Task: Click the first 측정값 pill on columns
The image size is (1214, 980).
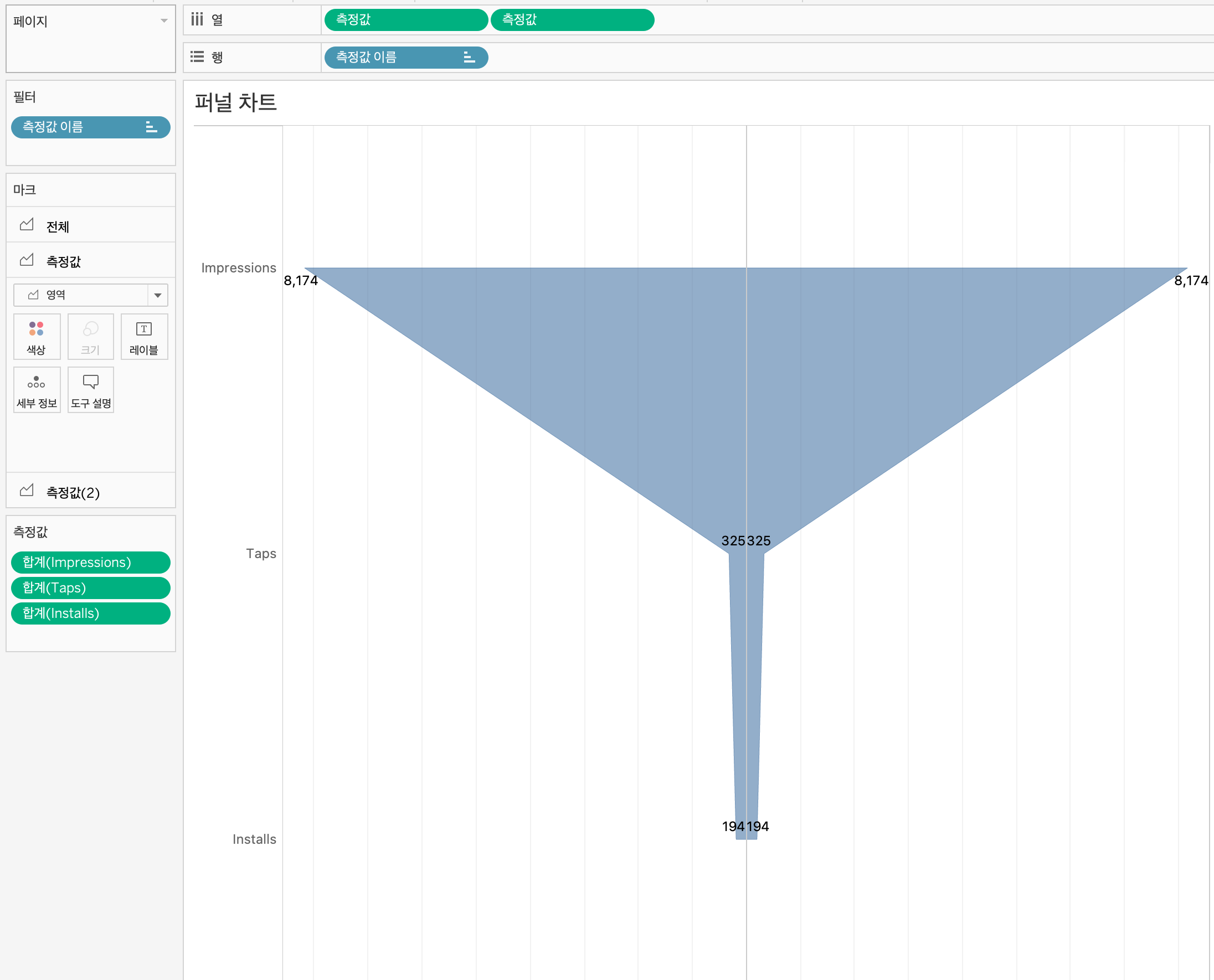Action: click(x=405, y=20)
